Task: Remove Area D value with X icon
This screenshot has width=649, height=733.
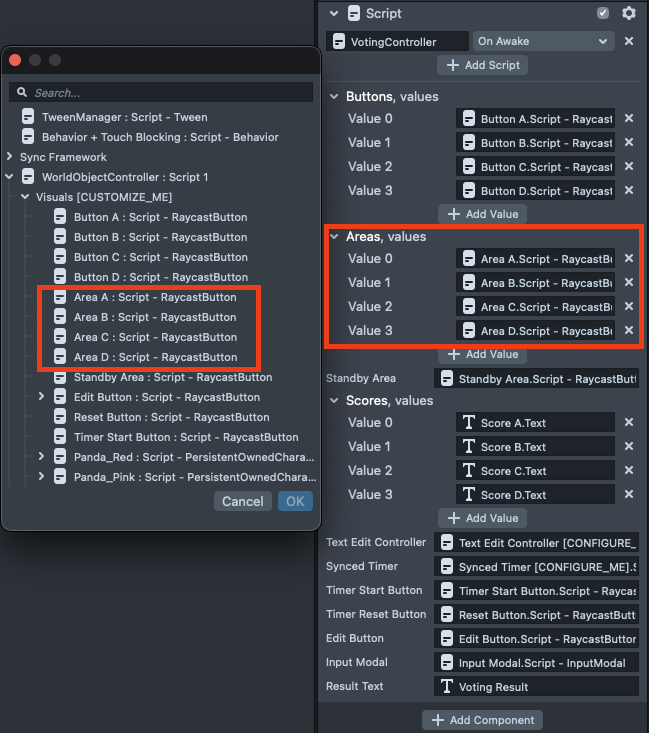Action: coord(629,331)
